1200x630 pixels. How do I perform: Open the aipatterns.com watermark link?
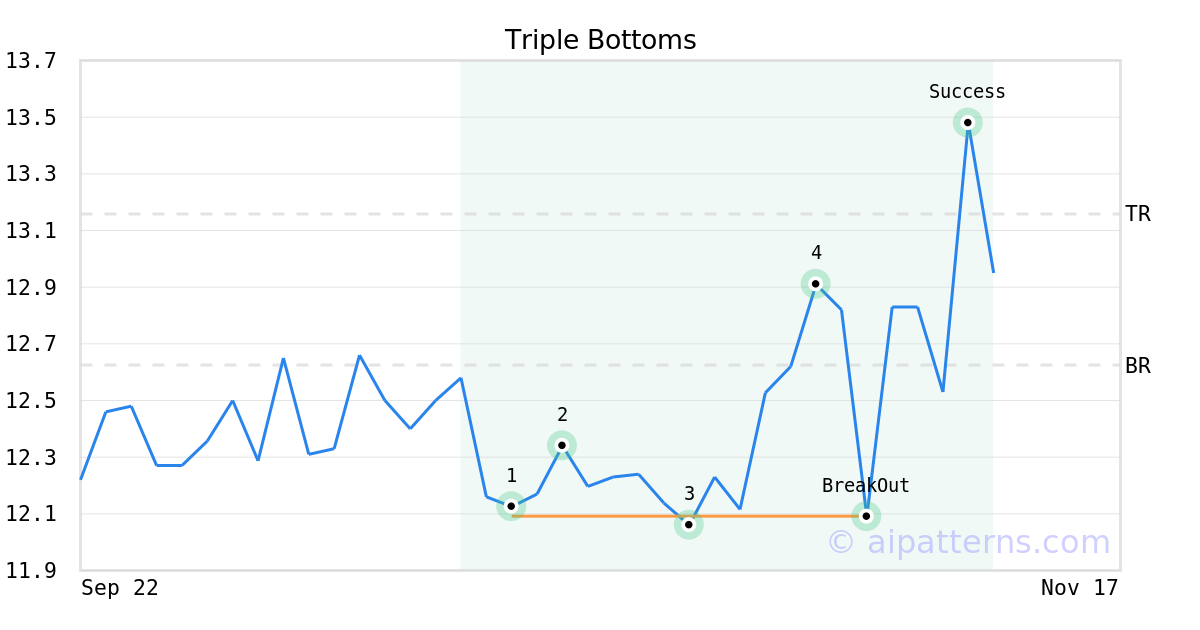pyautogui.click(x=968, y=542)
